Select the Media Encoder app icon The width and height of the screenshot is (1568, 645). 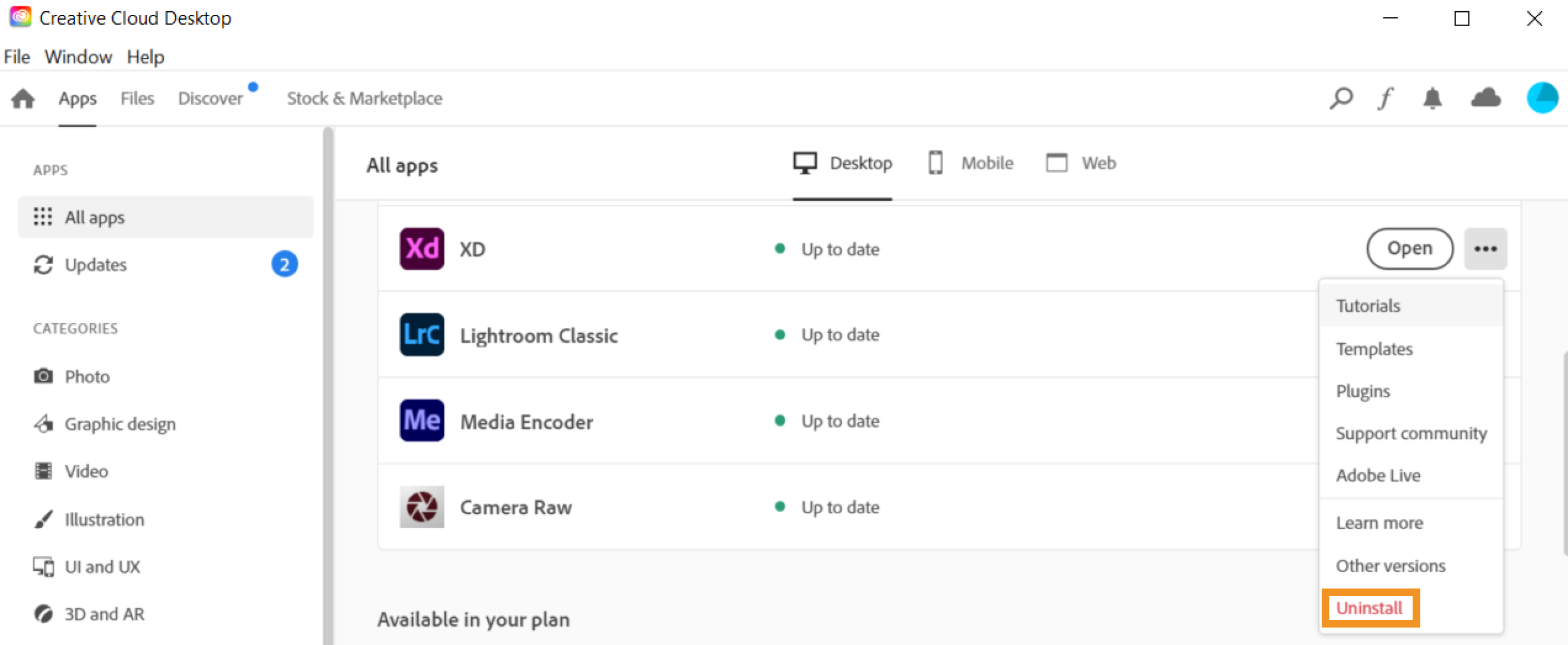[421, 421]
